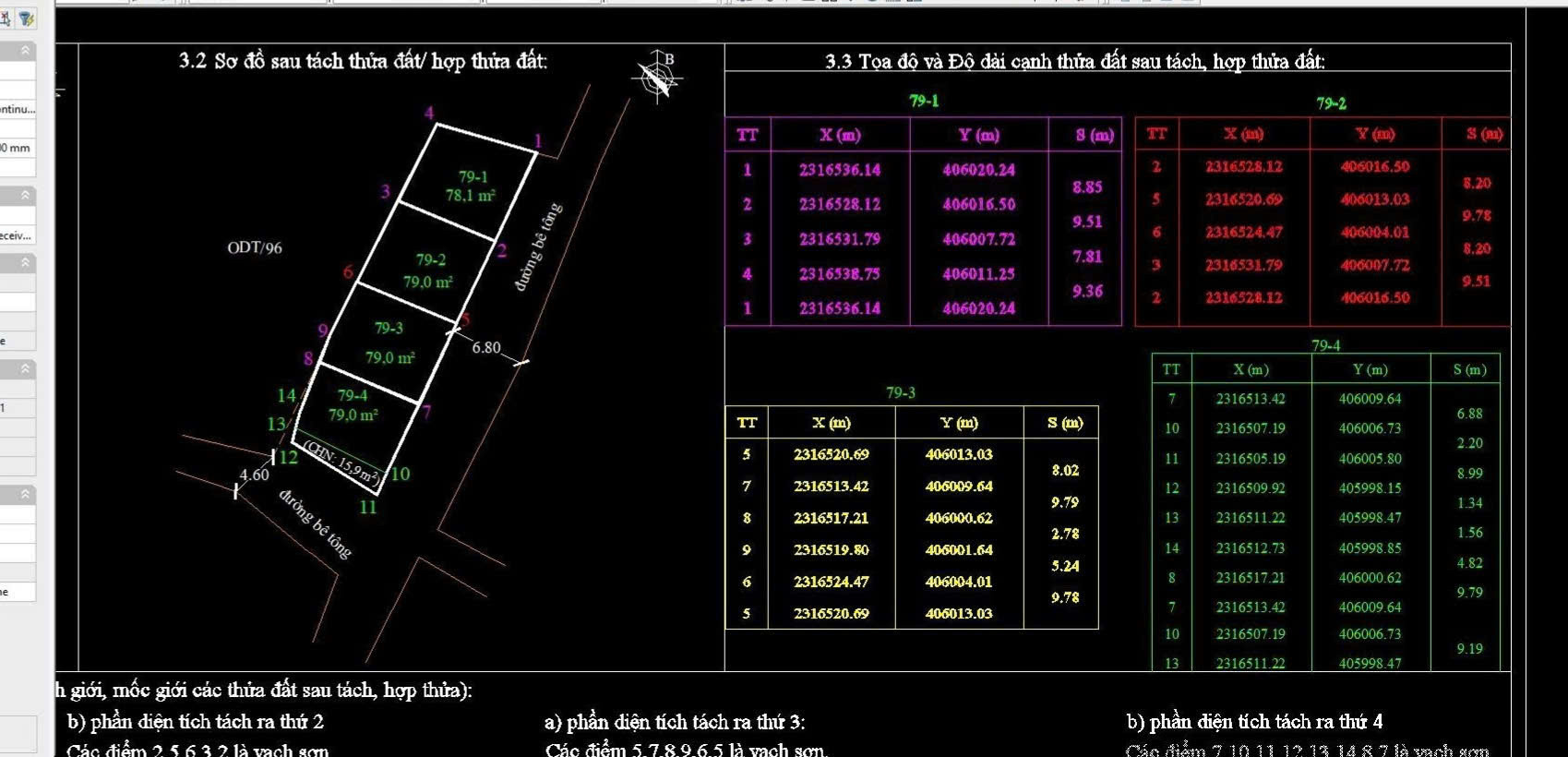Viewport: 1568px width, 757px height.
Task: Select the '78,1 m²' area label in the diagram
Action: click(x=470, y=195)
